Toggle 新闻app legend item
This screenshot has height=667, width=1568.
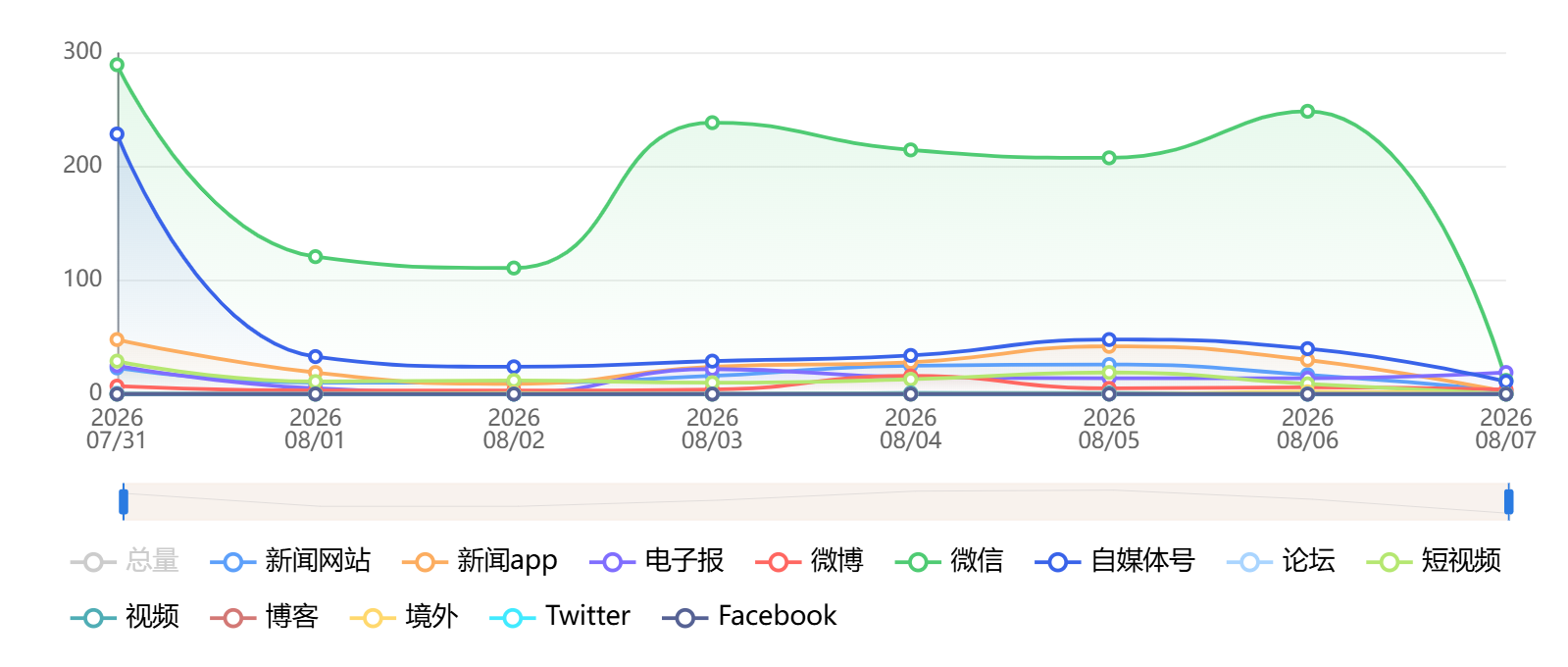[480, 561]
